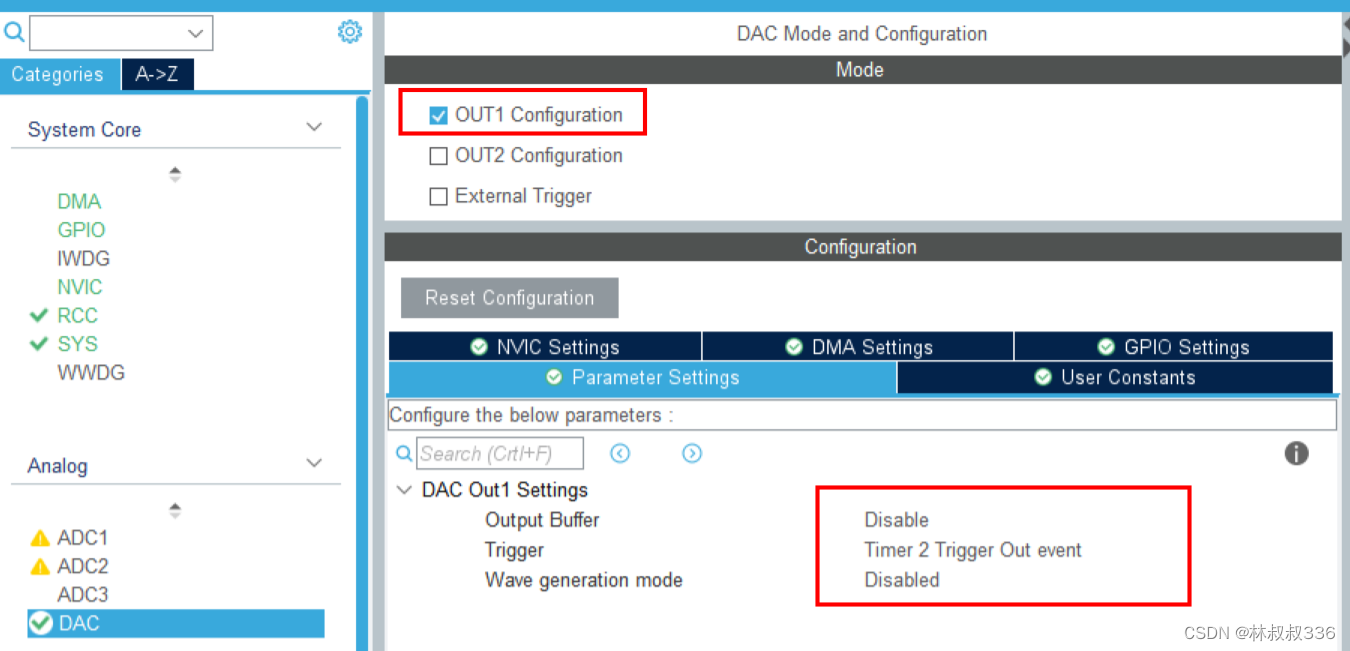This screenshot has width=1350, height=651.
Task: Change Output Buffer value Disable
Action: point(896,520)
